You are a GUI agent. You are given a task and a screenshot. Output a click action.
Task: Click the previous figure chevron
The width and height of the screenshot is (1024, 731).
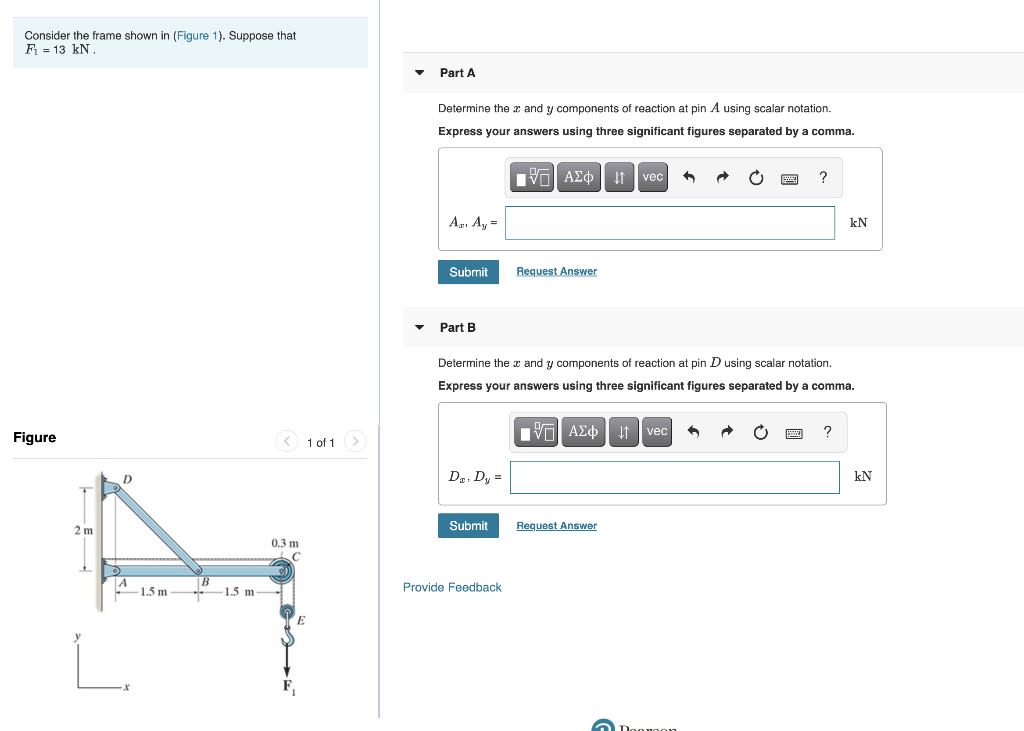[286, 441]
